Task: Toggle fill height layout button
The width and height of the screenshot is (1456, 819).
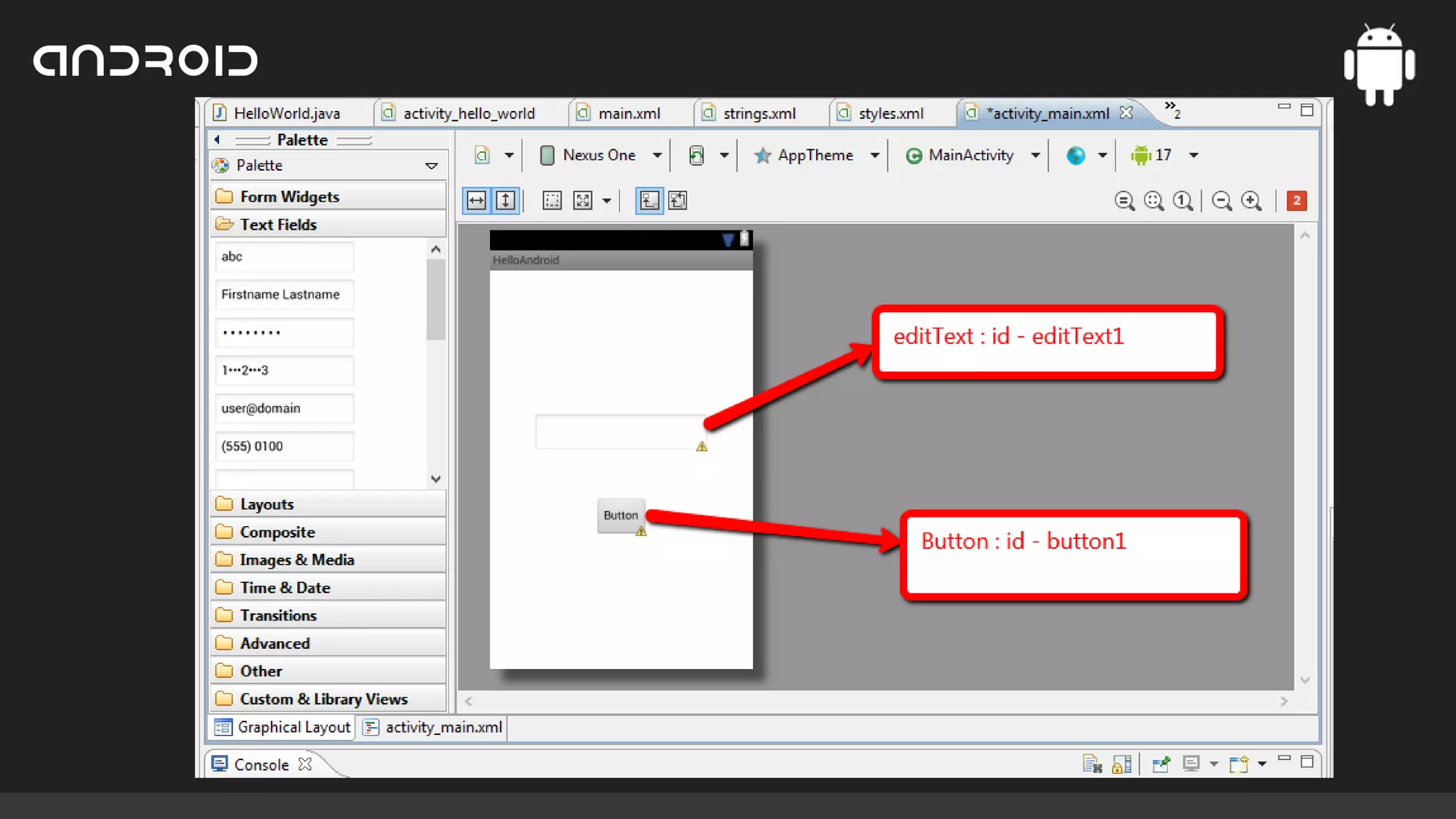Action: [505, 200]
